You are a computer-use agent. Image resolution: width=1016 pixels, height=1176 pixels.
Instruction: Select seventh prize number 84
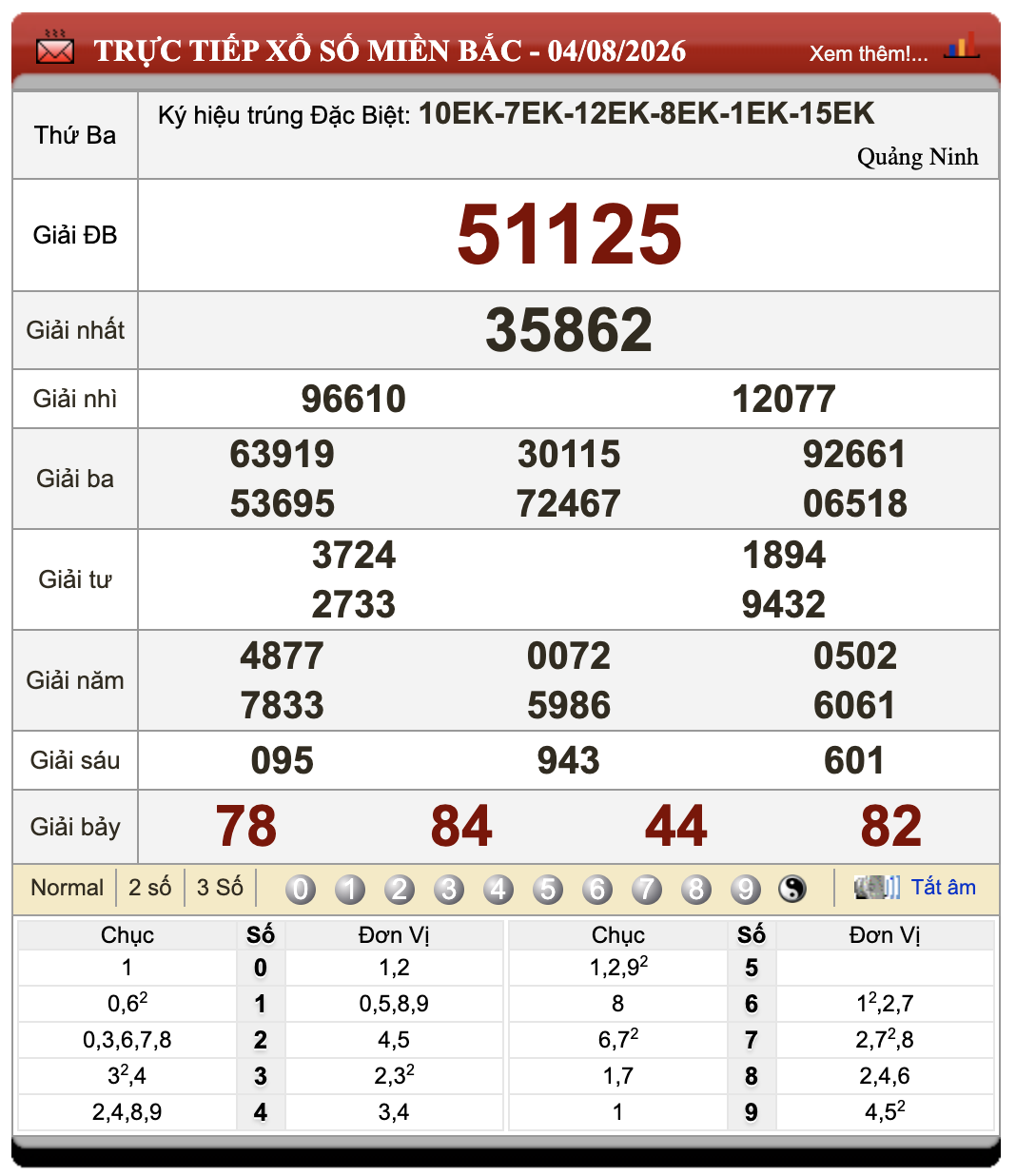[461, 826]
